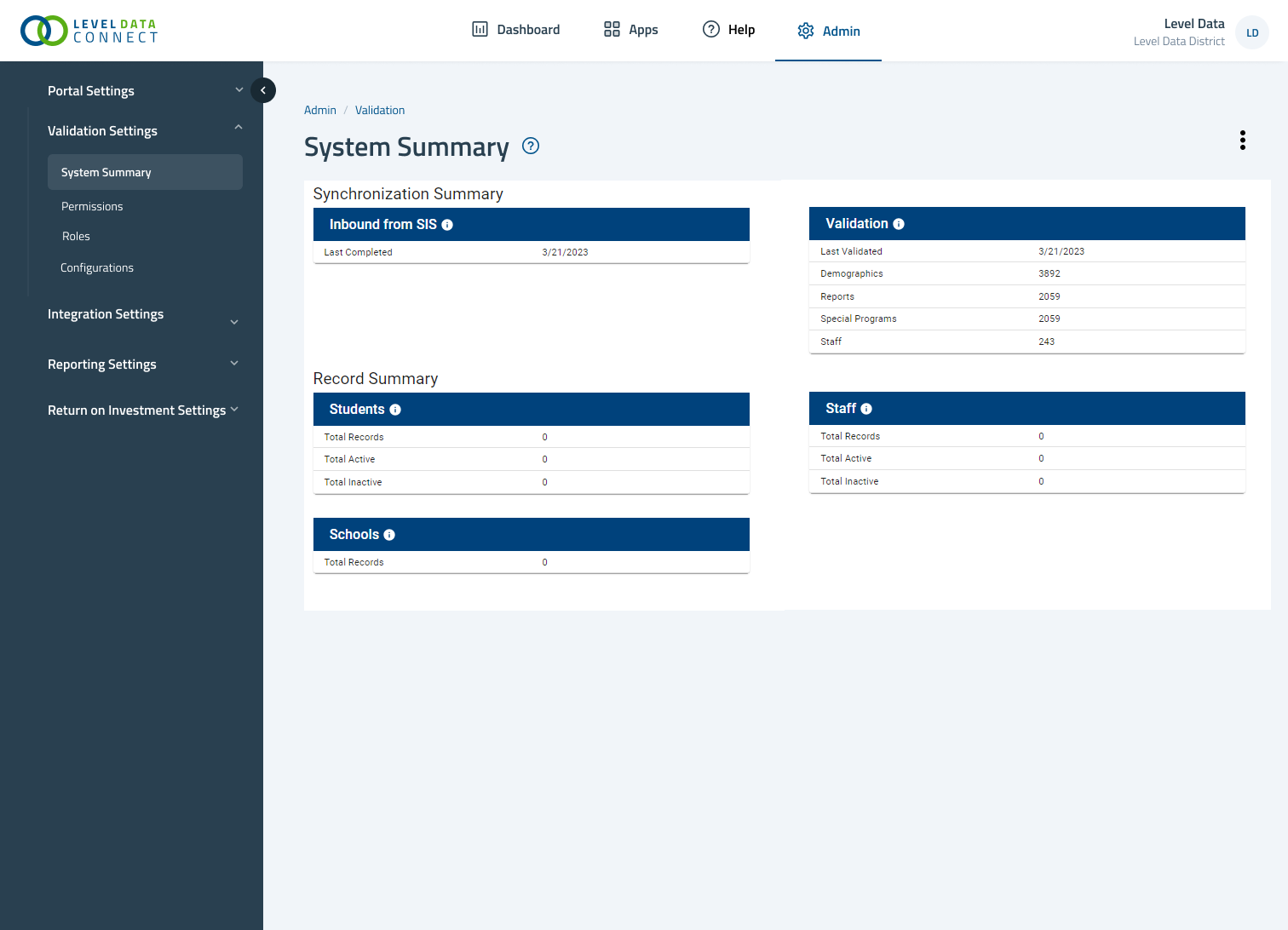This screenshot has width=1288, height=930.
Task: Open Roles in the sidebar
Action: click(x=76, y=236)
